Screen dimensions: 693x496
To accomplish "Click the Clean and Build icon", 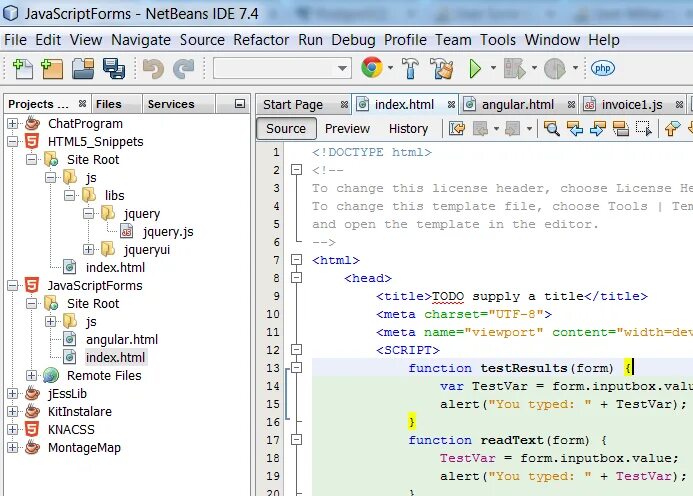I will 442,69.
